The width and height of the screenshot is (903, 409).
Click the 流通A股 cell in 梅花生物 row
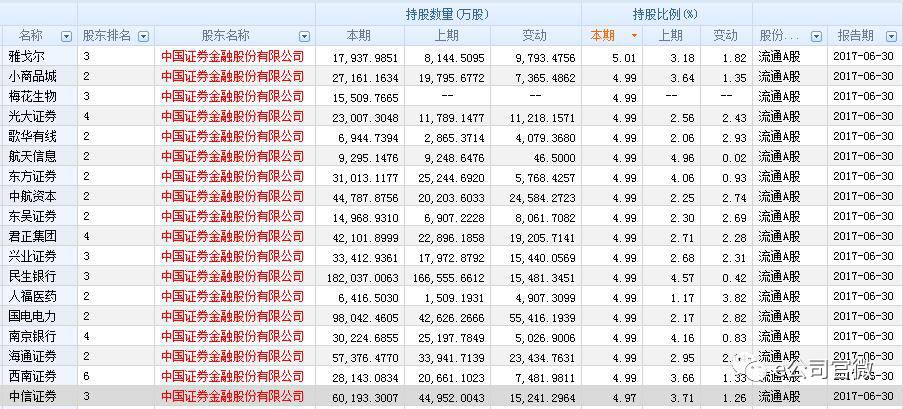779,96
